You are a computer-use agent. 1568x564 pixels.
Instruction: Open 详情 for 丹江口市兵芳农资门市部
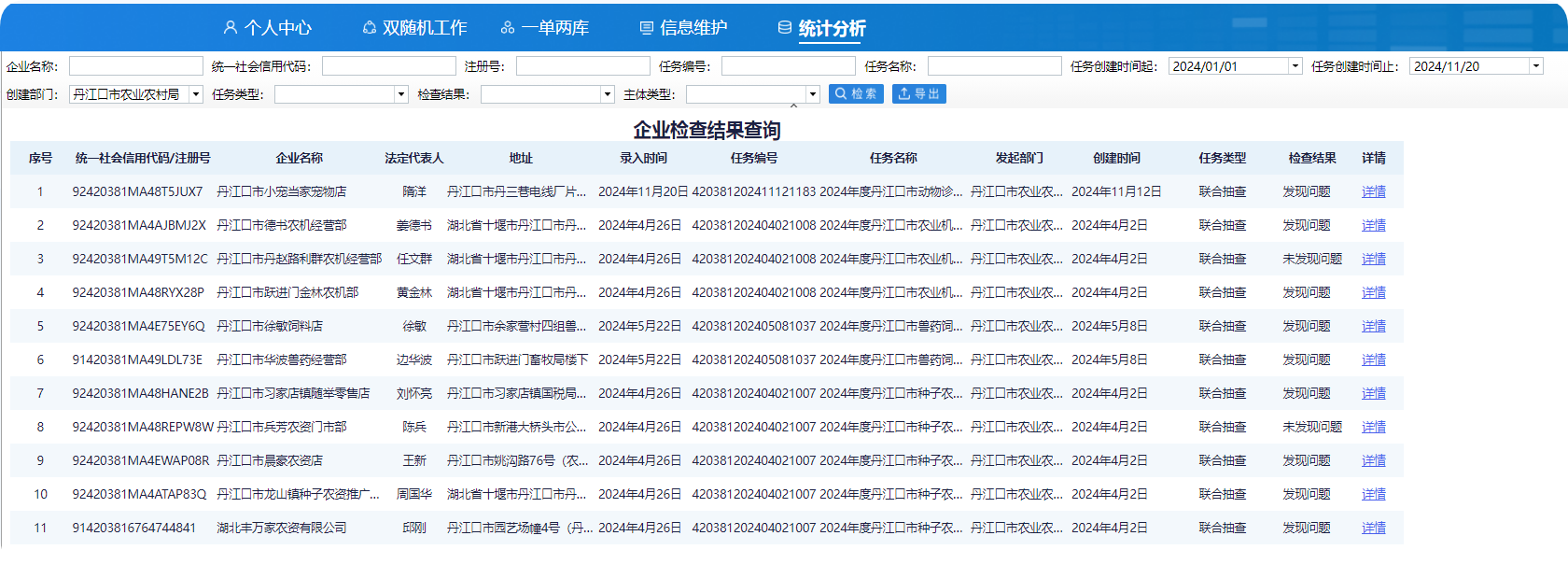(1374, 427)
